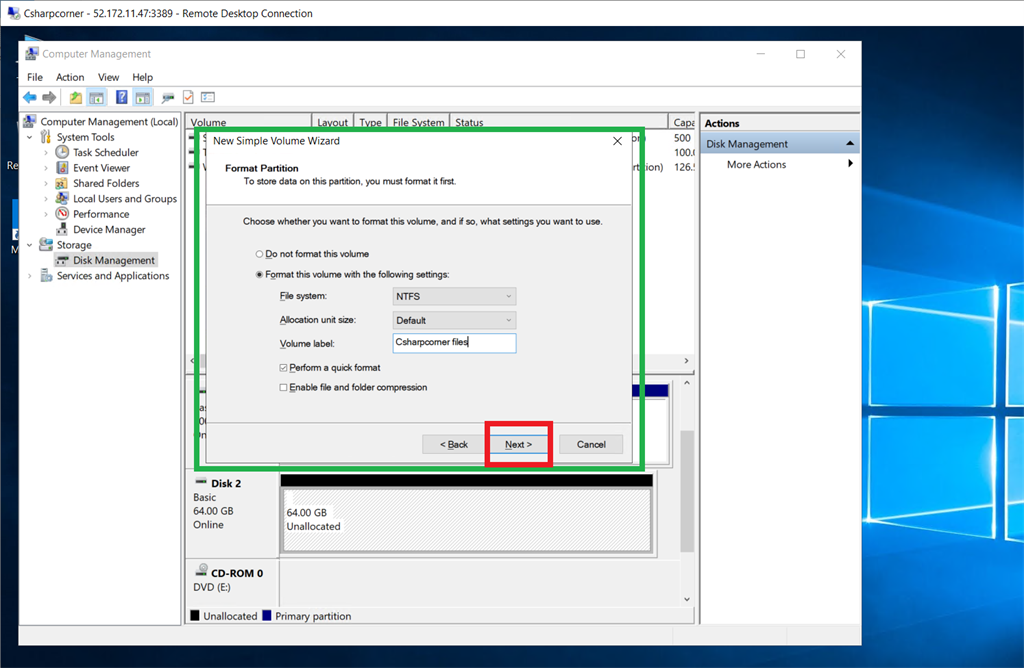
Task: Open Help via the blue question mark icon
Action: (x=122, y=97)
